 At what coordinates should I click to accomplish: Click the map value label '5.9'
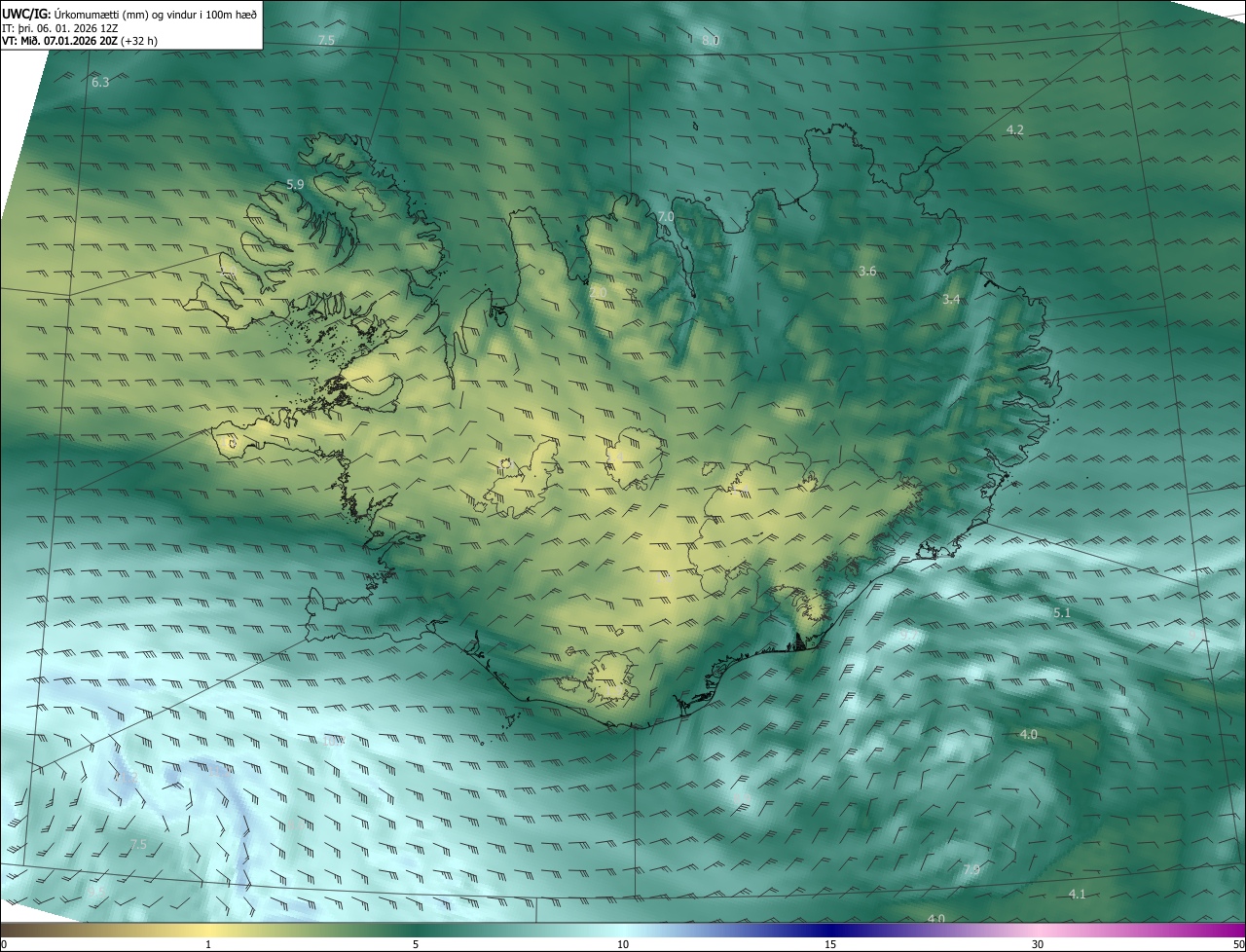295,184
